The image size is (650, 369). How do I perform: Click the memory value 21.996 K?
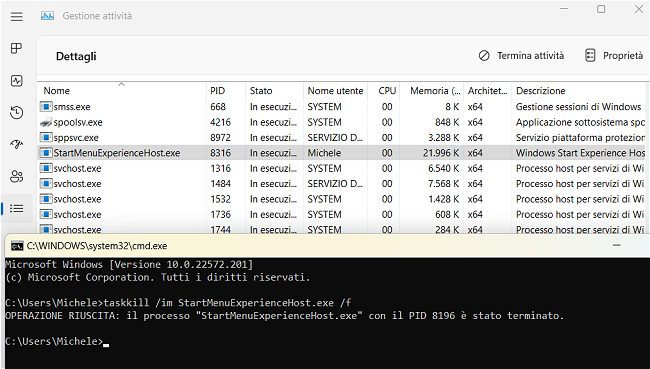tap(441, 153)
